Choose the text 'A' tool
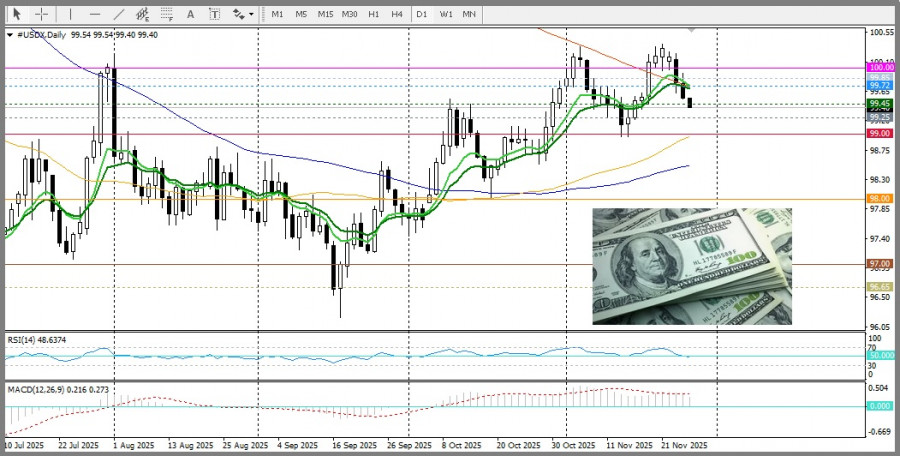This screenshot has height=456, width=900. (191, 14)
